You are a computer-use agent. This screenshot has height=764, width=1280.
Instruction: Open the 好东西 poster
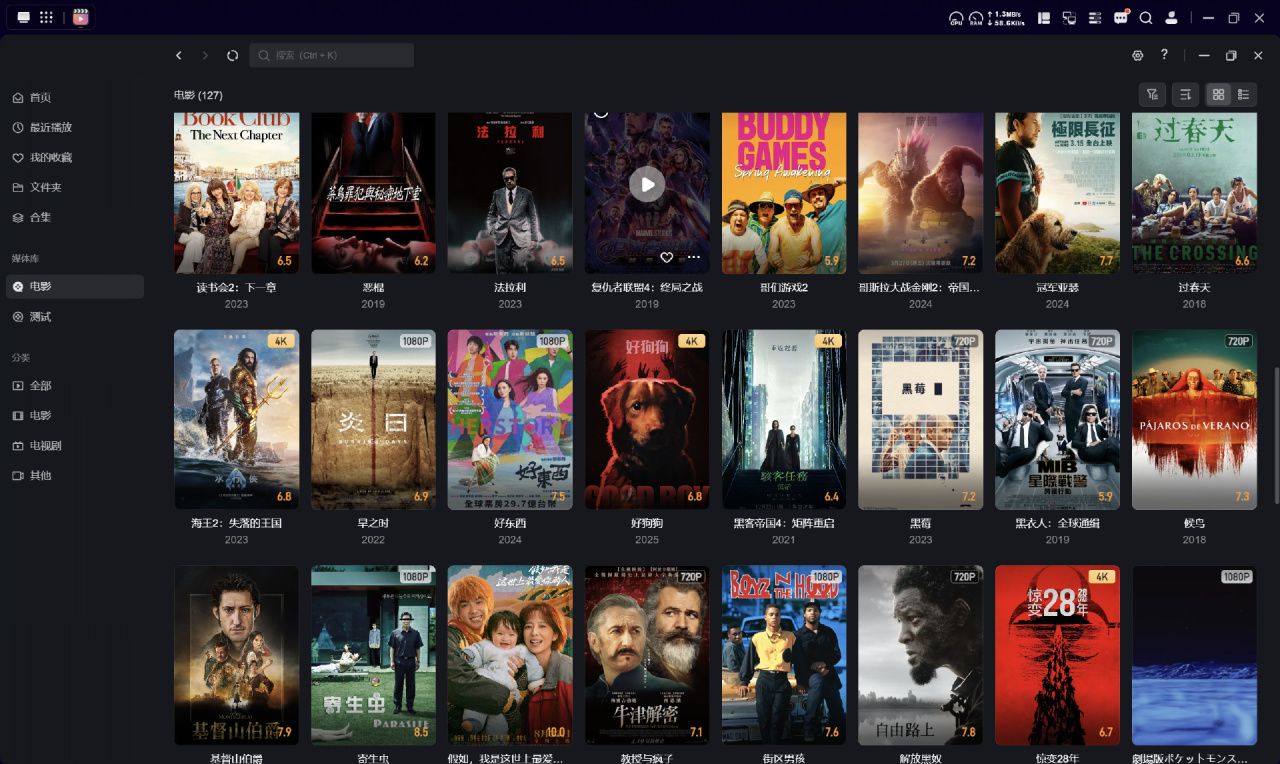click(x=510, y=420)
